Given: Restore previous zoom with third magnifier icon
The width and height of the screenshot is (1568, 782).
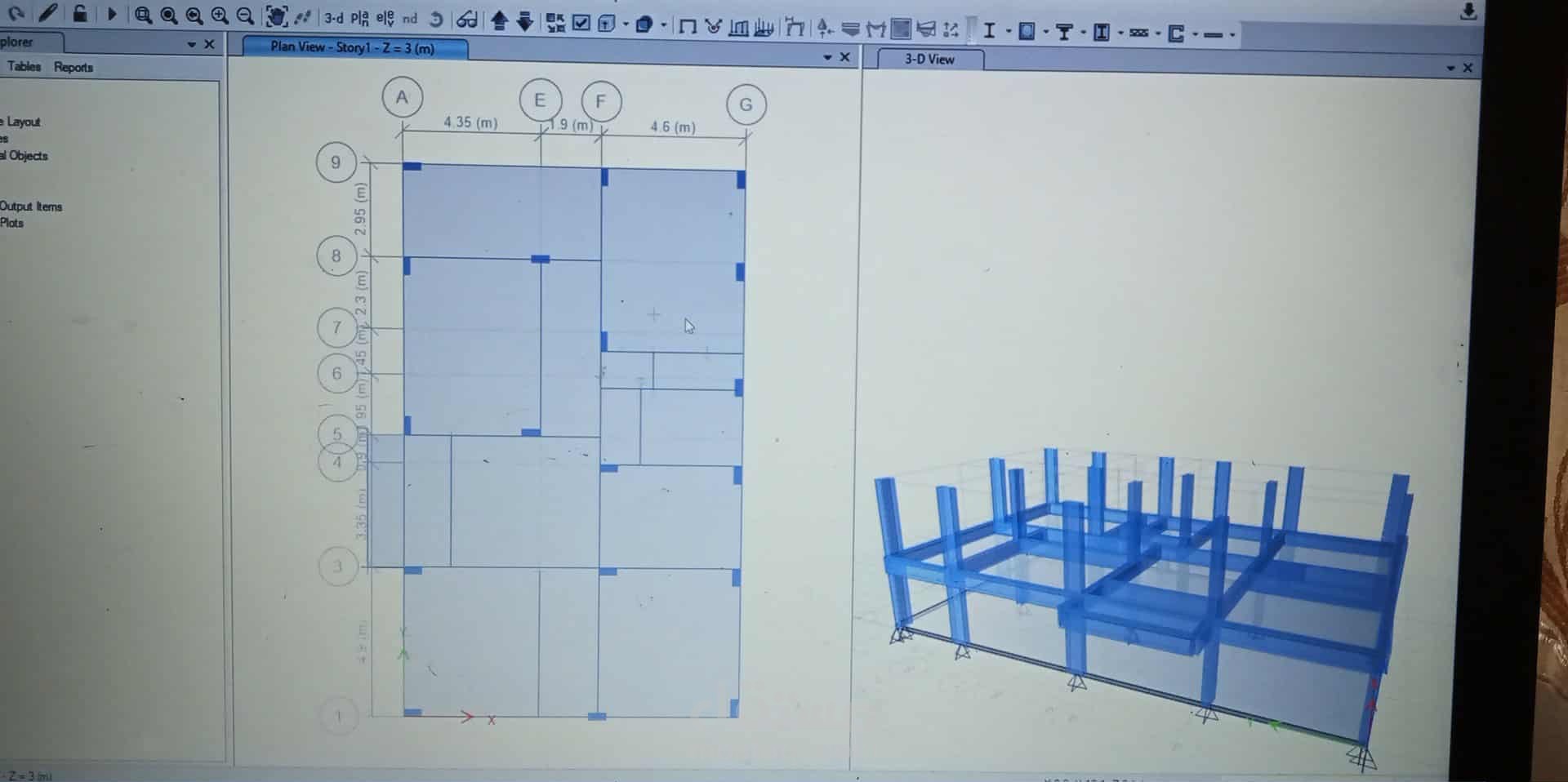Looking at the screenshot, I should coord(194,16).
